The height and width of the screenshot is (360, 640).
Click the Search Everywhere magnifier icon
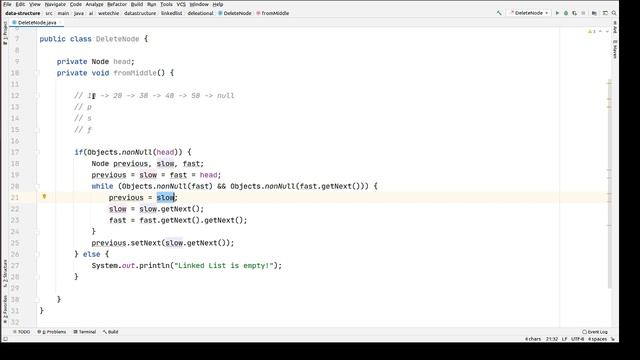(614, 13)
